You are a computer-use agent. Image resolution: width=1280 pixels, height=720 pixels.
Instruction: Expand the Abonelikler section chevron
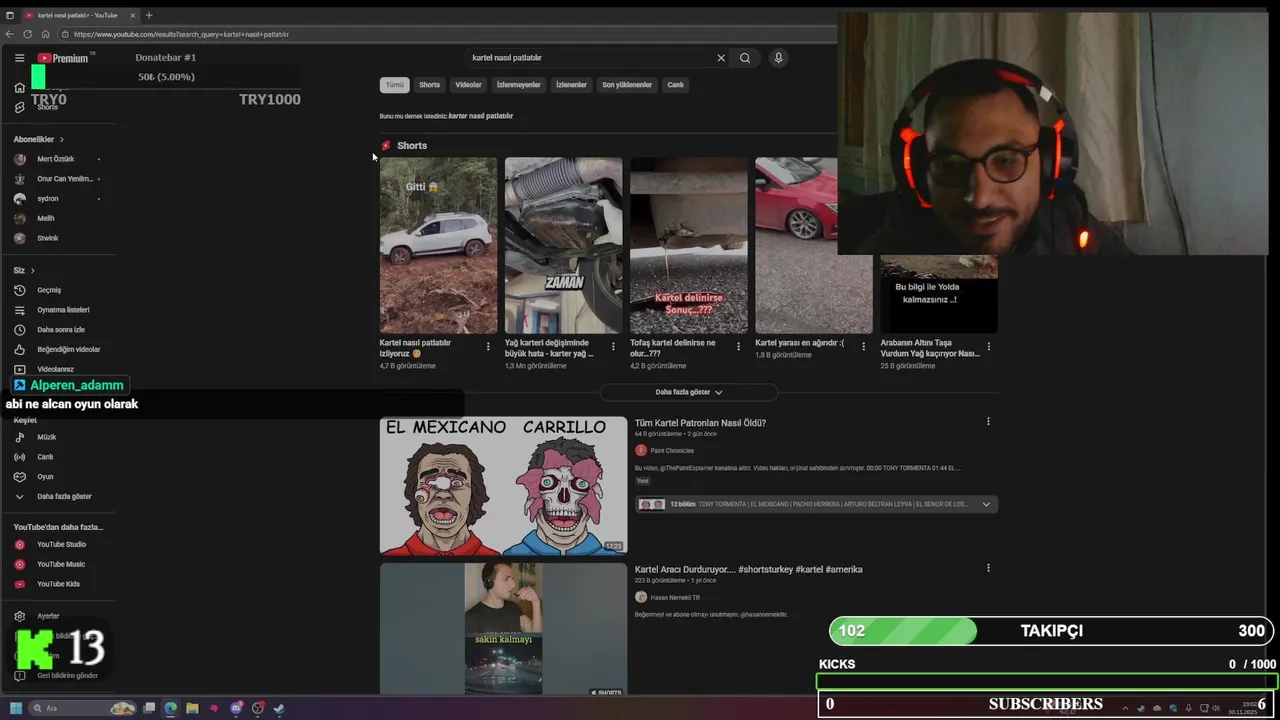[61, 140]
